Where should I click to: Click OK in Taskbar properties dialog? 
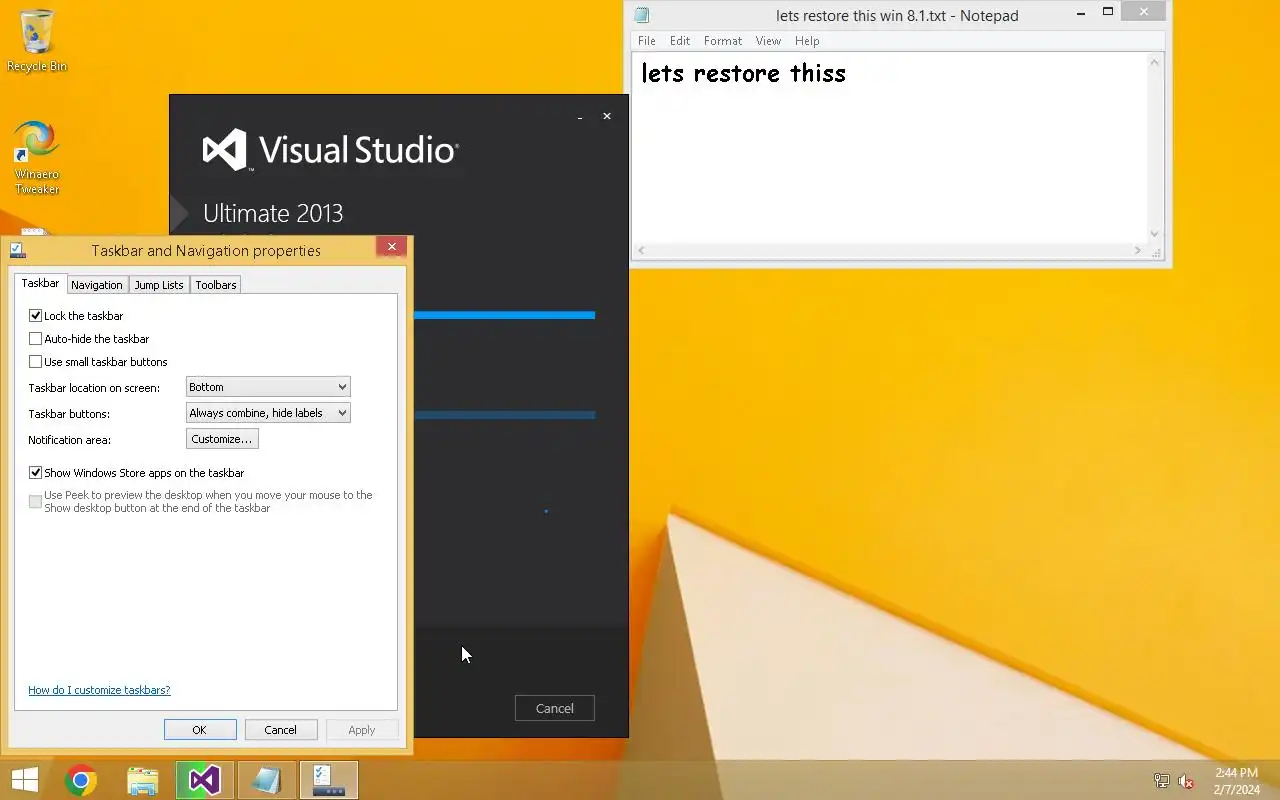point(200,730)
